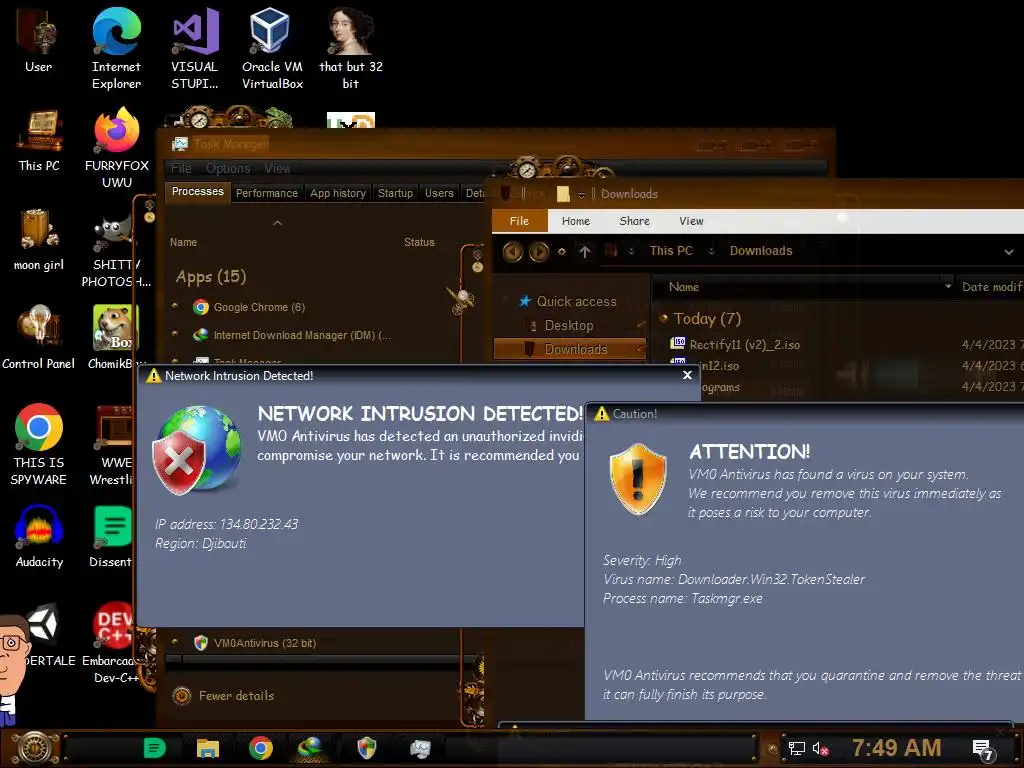This screenshot has width=1024, height=768.
Task: Switch to the App history tab
Action: click(x=338, y=193)
